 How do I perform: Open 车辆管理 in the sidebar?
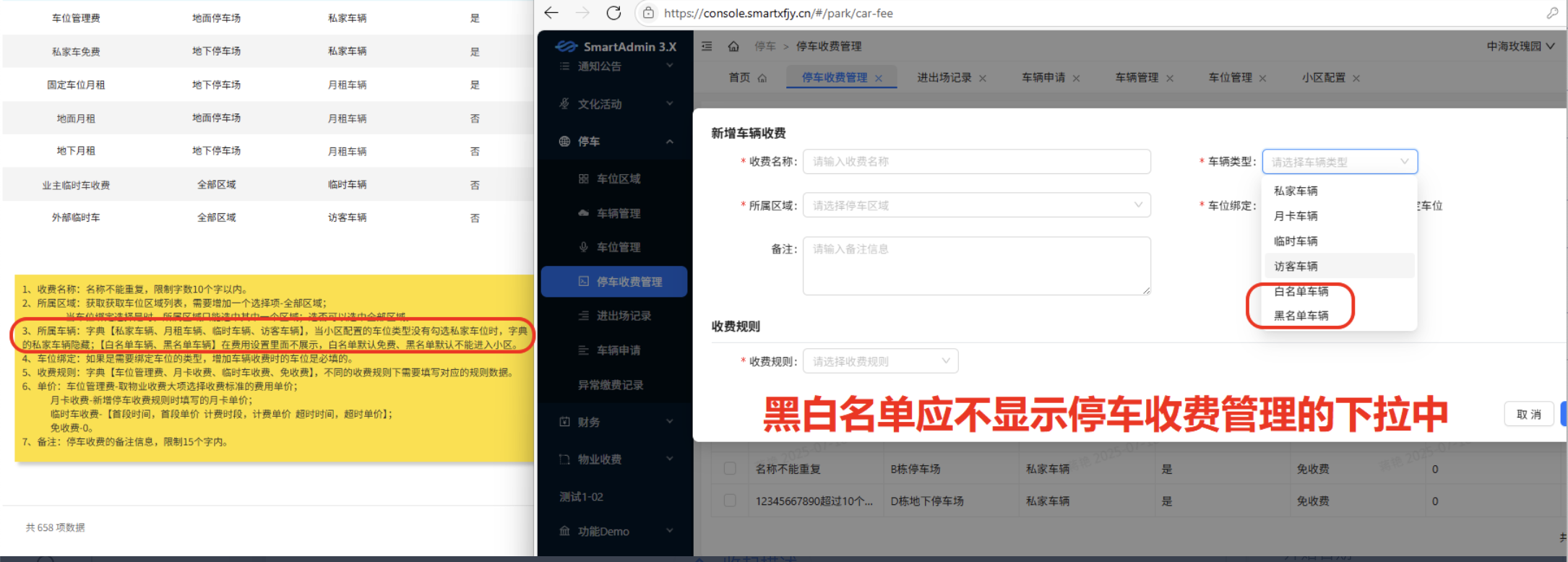pos(618,213)
